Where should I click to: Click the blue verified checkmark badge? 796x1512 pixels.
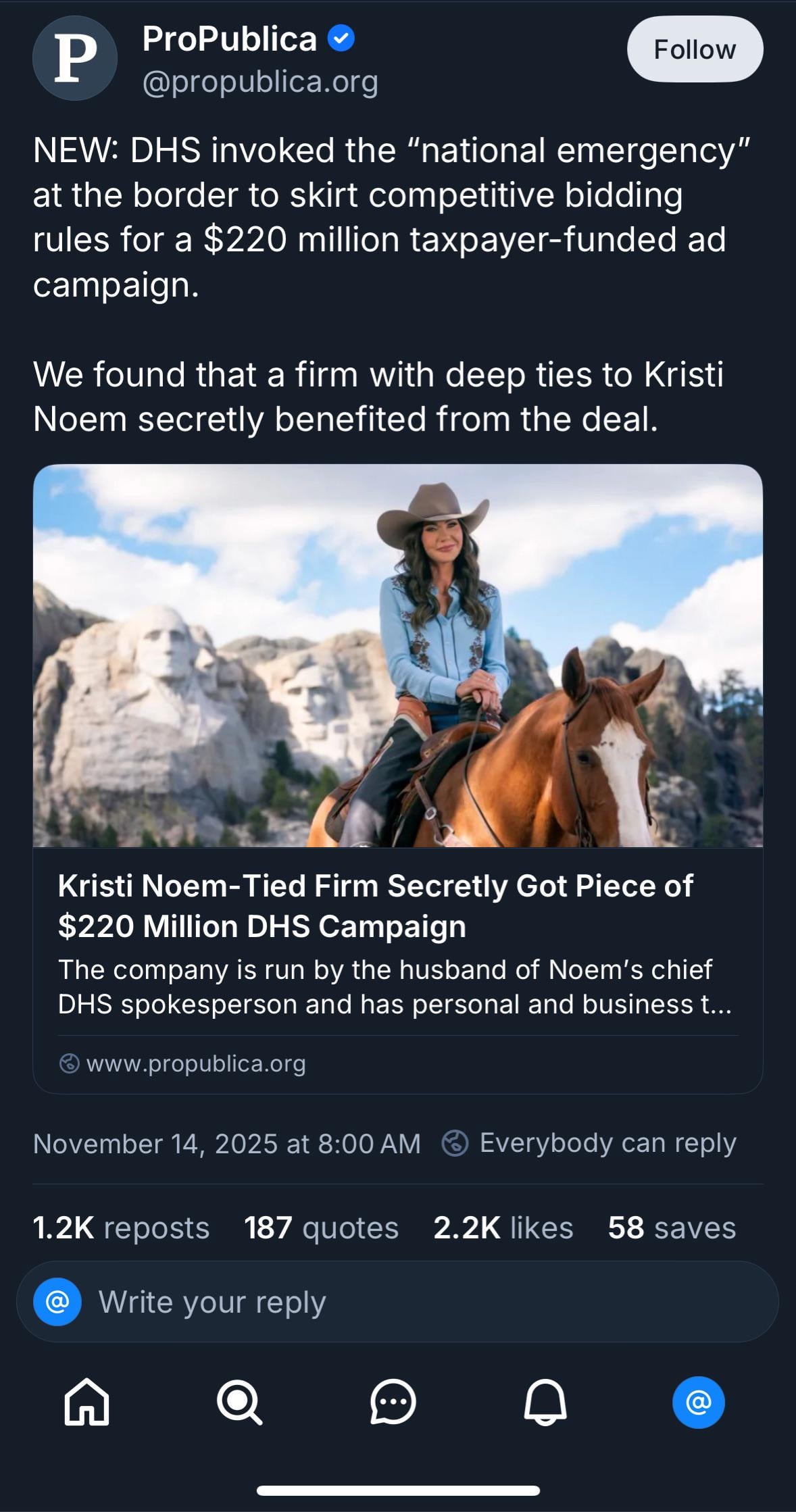(341, 39)
